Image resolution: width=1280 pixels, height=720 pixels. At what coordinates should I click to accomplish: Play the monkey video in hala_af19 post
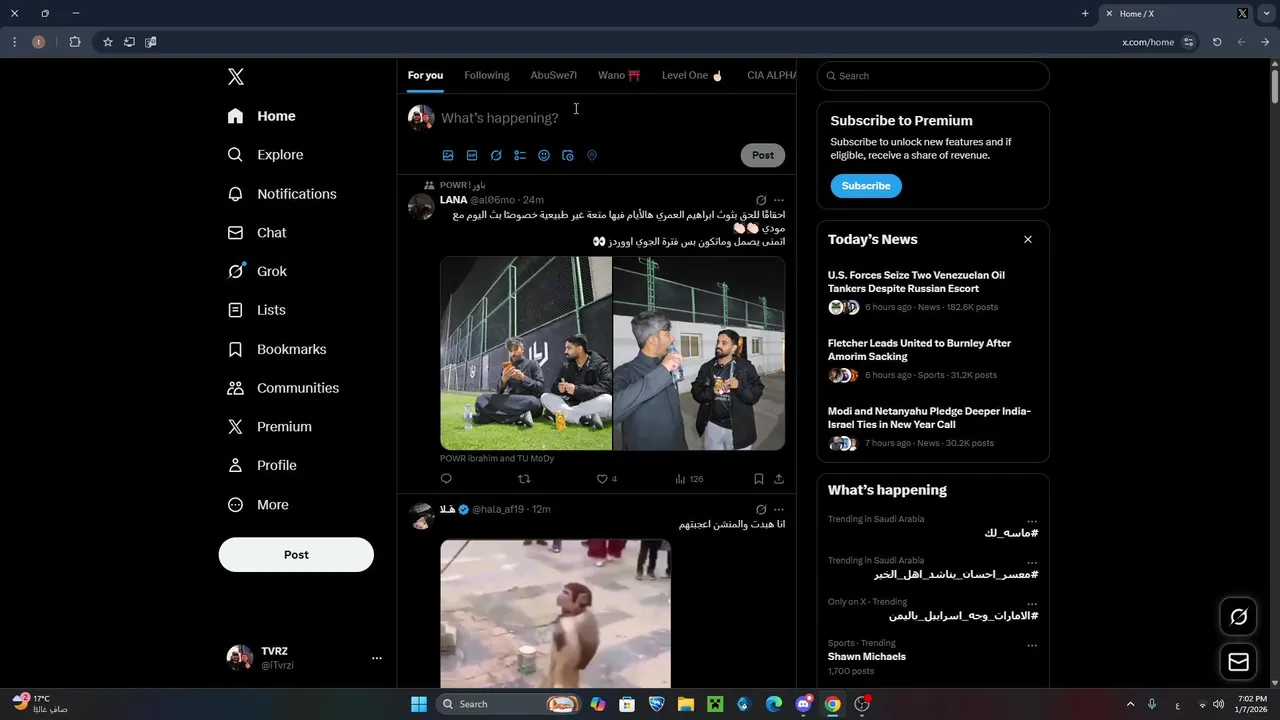point(555,614)
